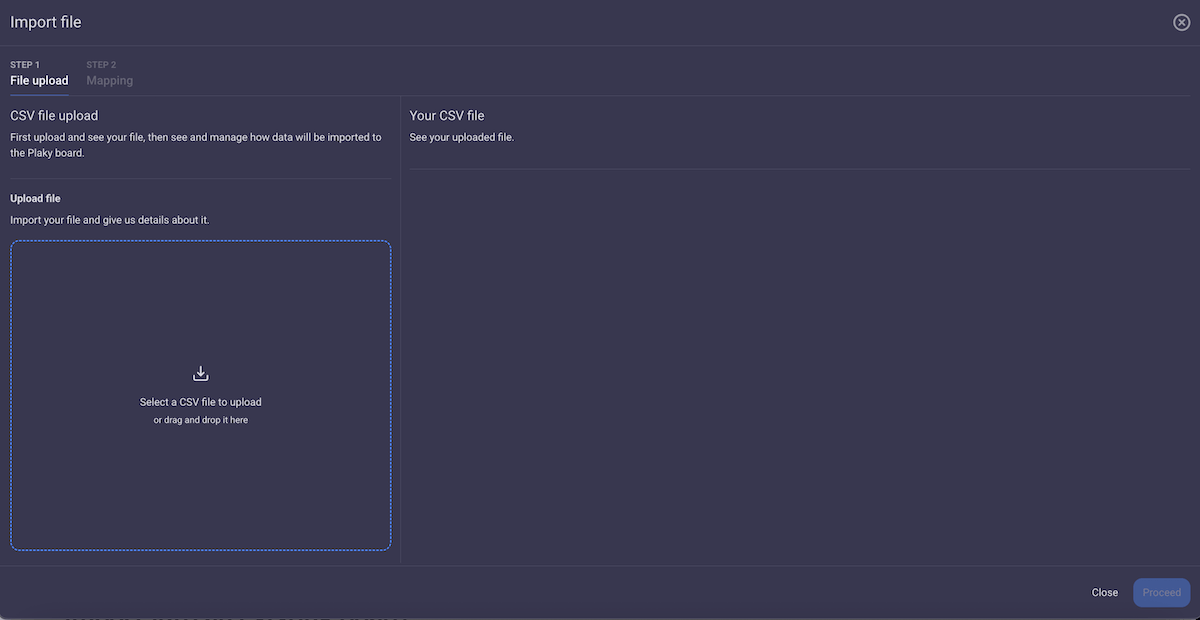Viewport: 1200px width, 620px height.
Task: Click the 'Upload file' label text
Action: click(35, 198)
